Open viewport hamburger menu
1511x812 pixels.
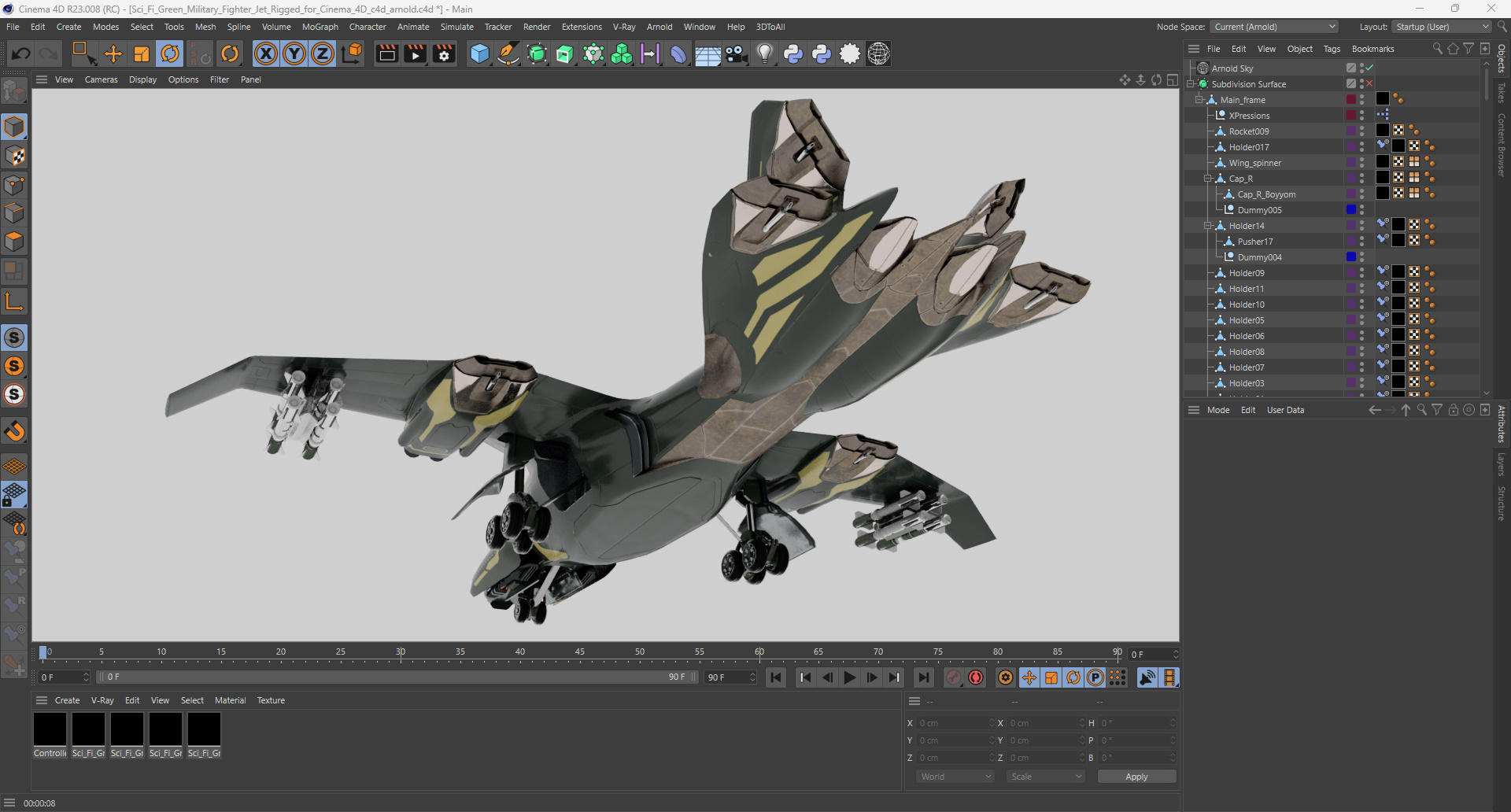[x=42, y=79]
